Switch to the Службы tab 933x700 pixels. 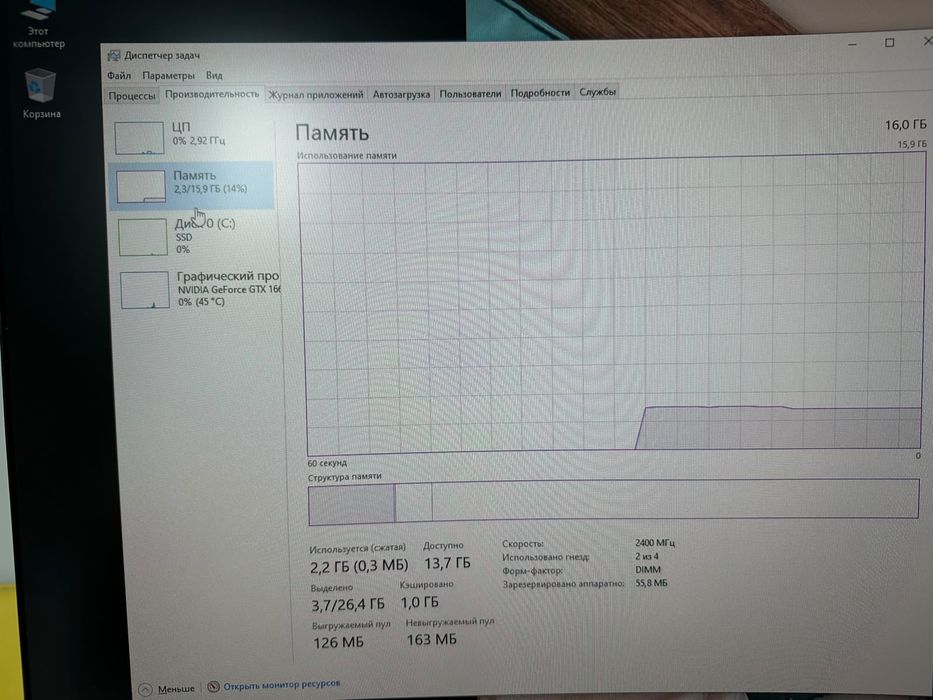(x=597, y=92)
